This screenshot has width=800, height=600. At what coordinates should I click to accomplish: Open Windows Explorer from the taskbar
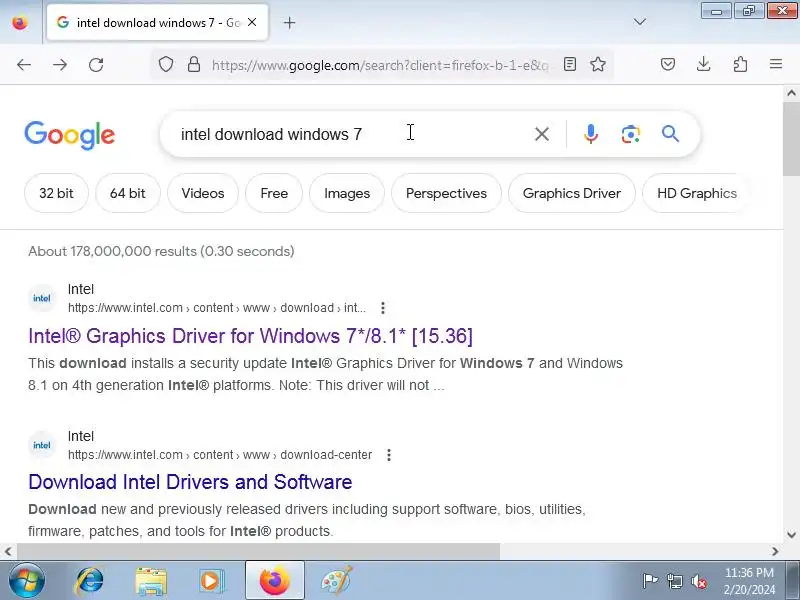pyautogui.click(x=151, y=581)
